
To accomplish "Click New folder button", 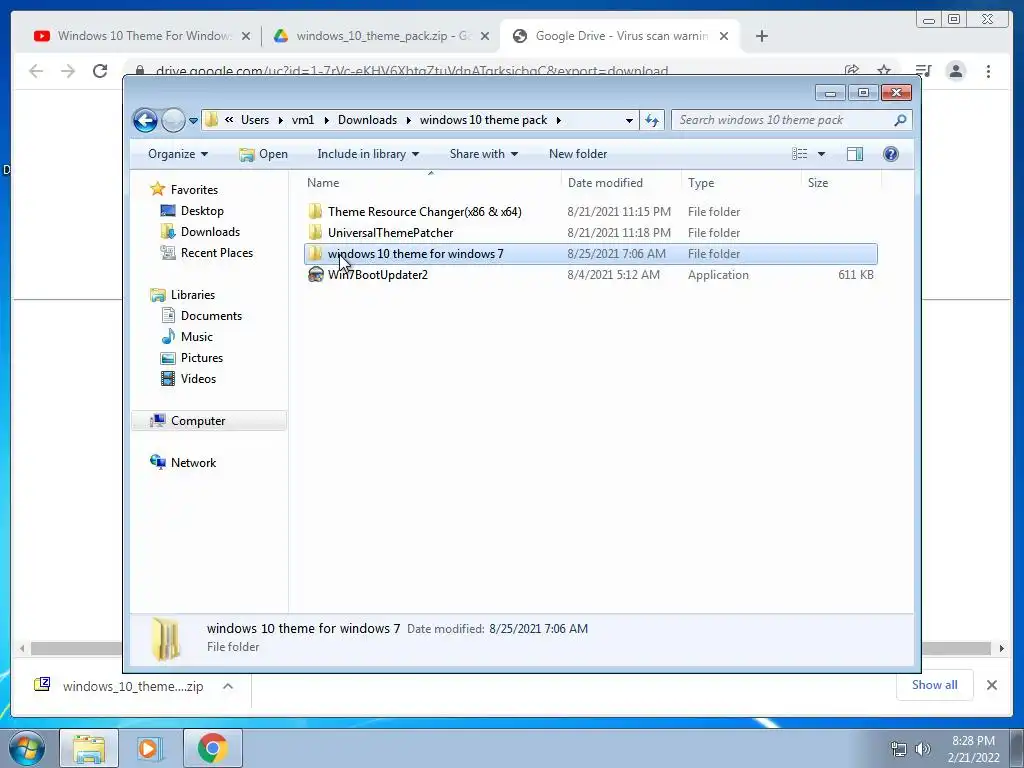I will 578,154.
